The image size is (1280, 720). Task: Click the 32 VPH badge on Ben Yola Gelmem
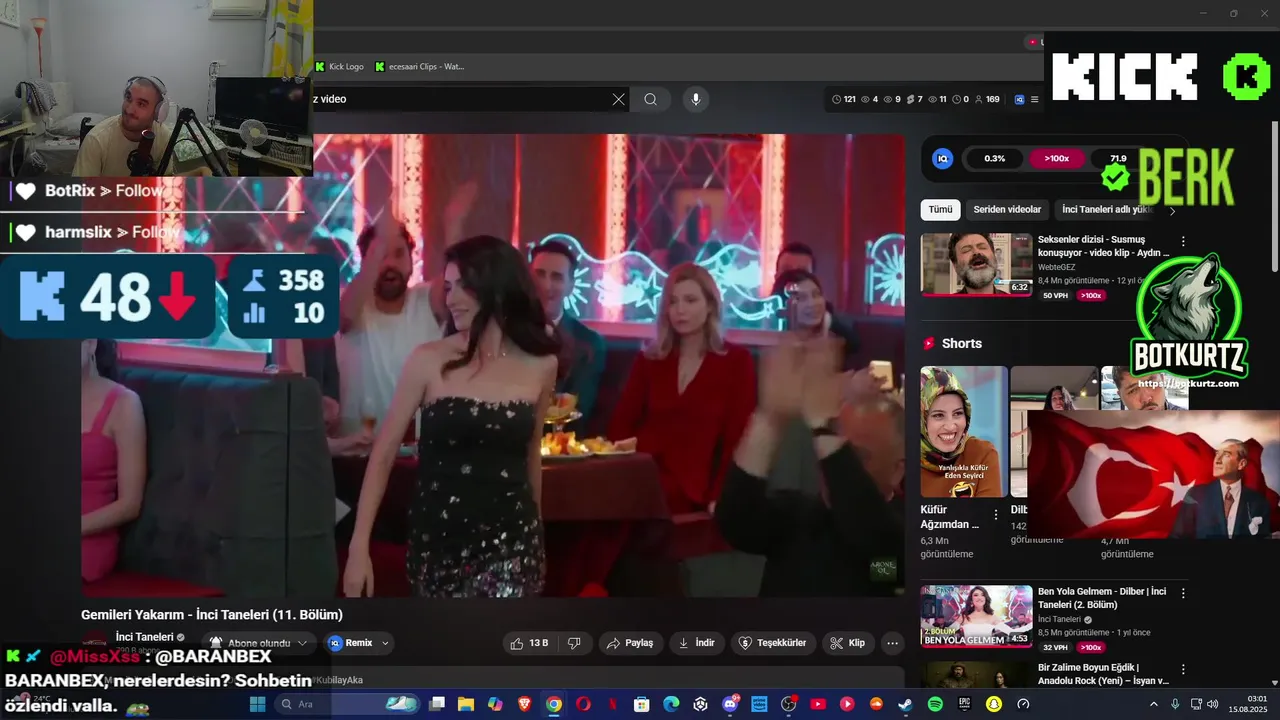(1055, 647)
